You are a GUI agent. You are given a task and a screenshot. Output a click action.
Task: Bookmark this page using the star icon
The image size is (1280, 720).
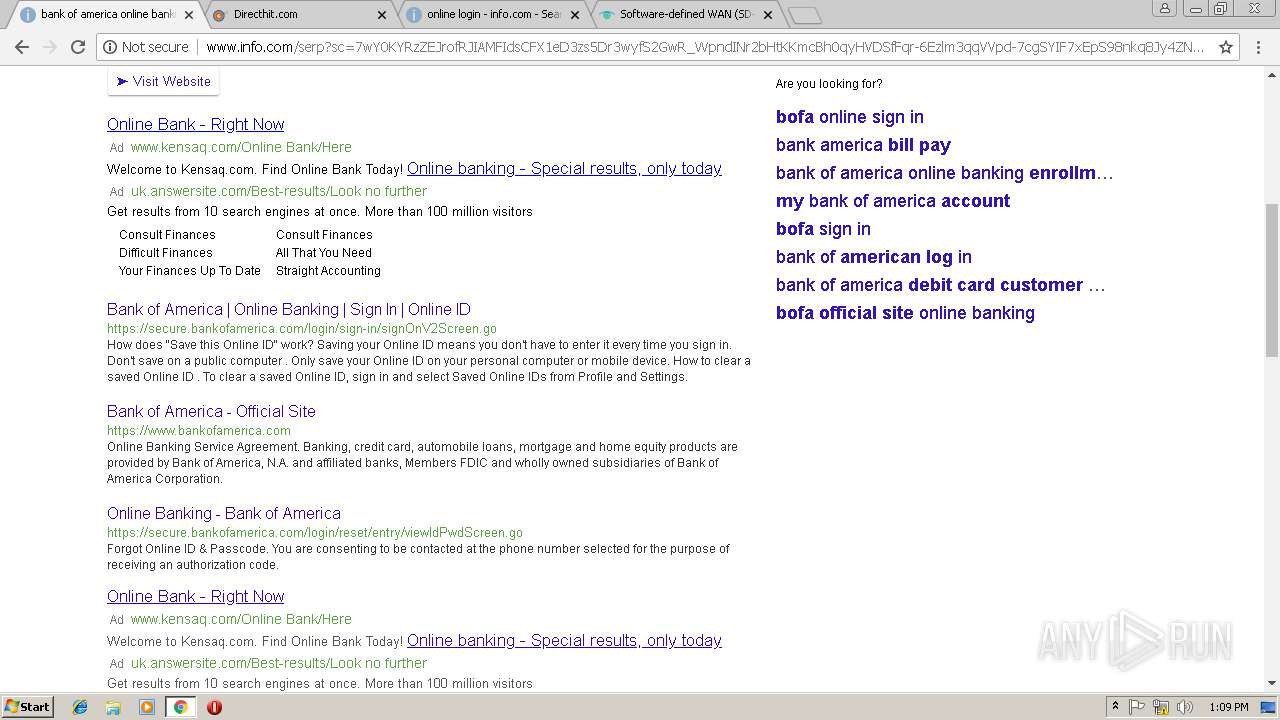pyautogui.click(x=1225, y=47)
